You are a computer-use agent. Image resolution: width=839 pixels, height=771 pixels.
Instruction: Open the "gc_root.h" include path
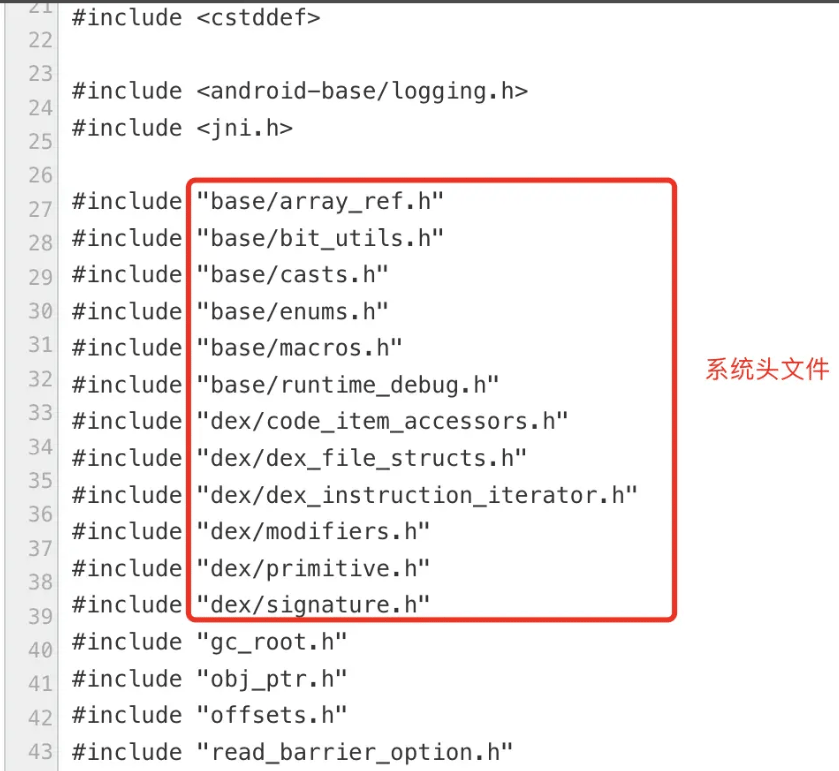tap(272, 642)
